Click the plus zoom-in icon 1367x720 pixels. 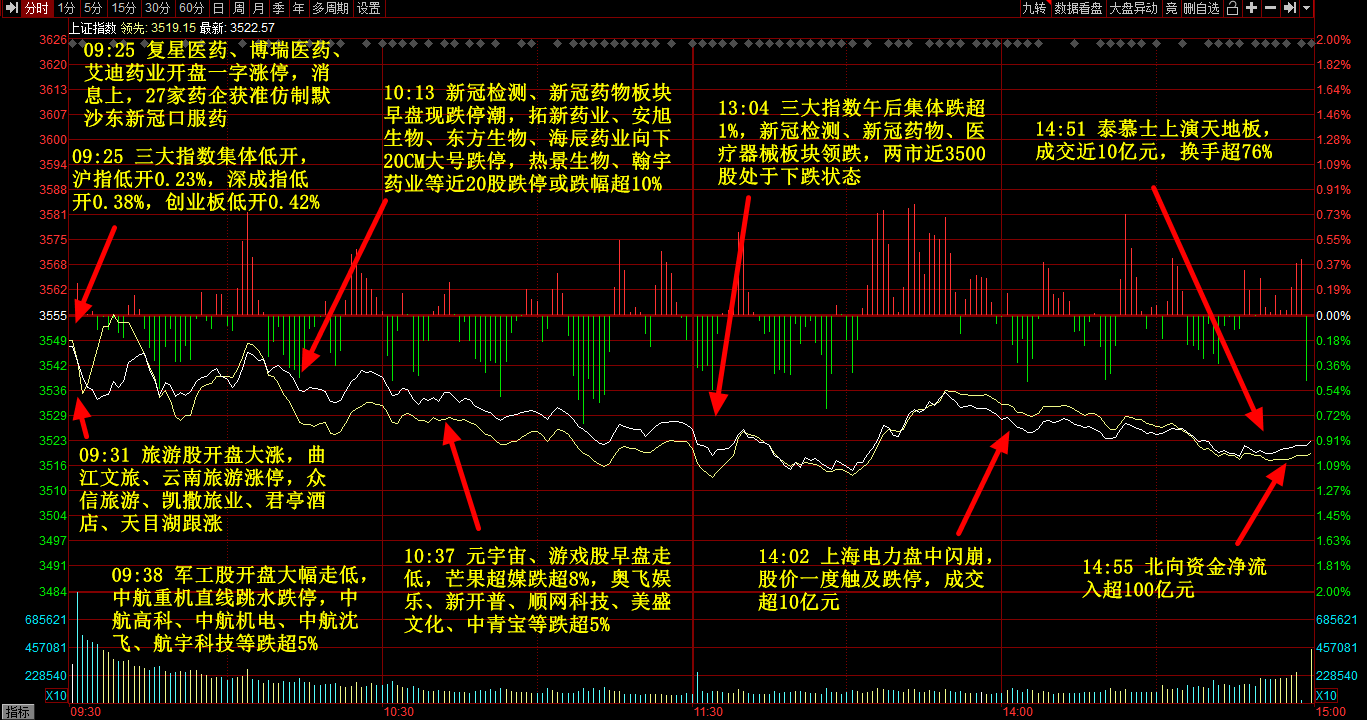pyautogui.click(x=1251, y=8)
